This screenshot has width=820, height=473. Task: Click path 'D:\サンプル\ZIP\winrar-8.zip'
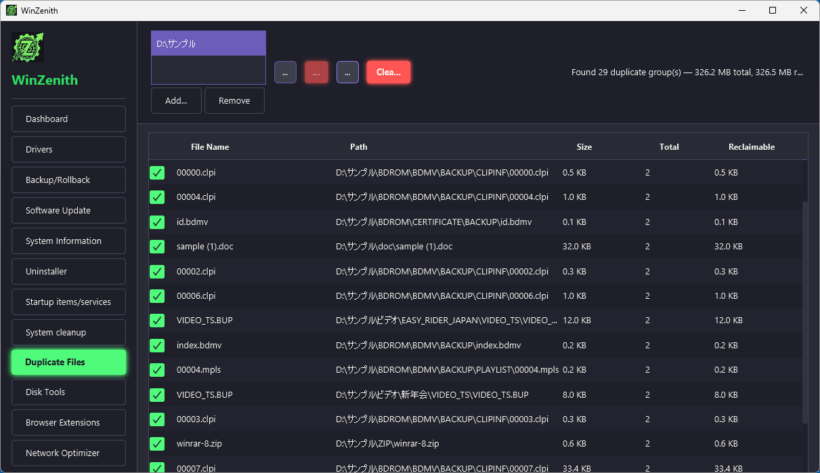[387, 443]
